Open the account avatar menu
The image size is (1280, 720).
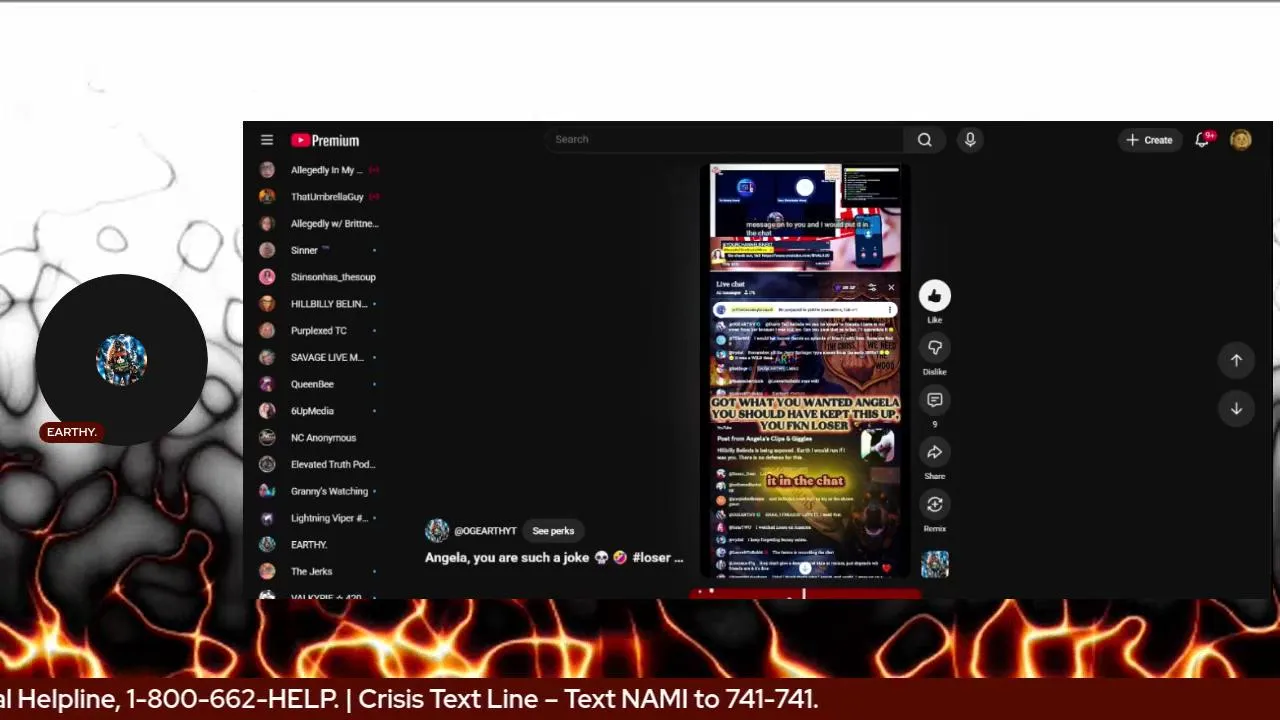click(x=1241, y=140)
